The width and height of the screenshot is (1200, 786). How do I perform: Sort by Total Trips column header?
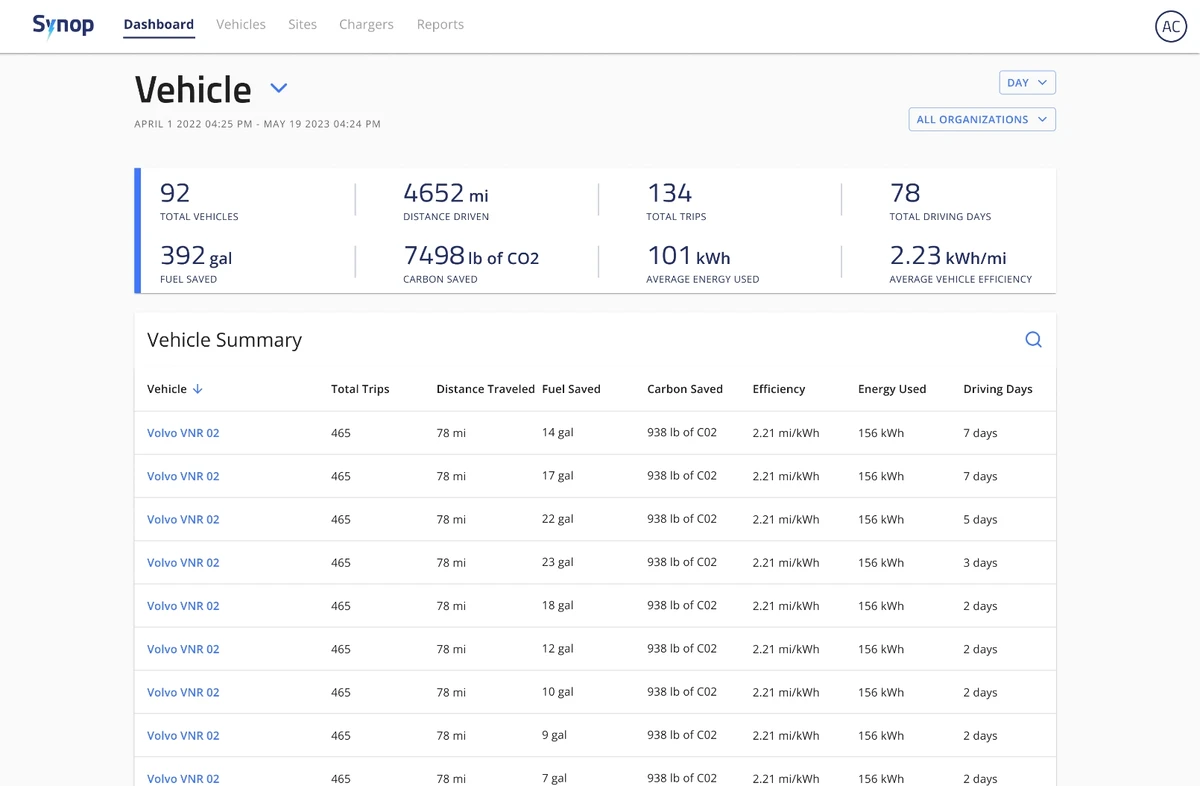pyautogui.click(x=360, y=389)
